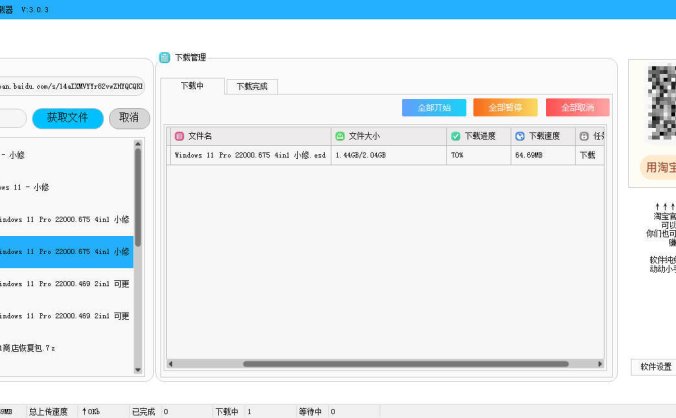Click the 用淘宝 orange banner button
This screenshot has height=418, width=676.
pyautogui.click(x=659, y=167)
